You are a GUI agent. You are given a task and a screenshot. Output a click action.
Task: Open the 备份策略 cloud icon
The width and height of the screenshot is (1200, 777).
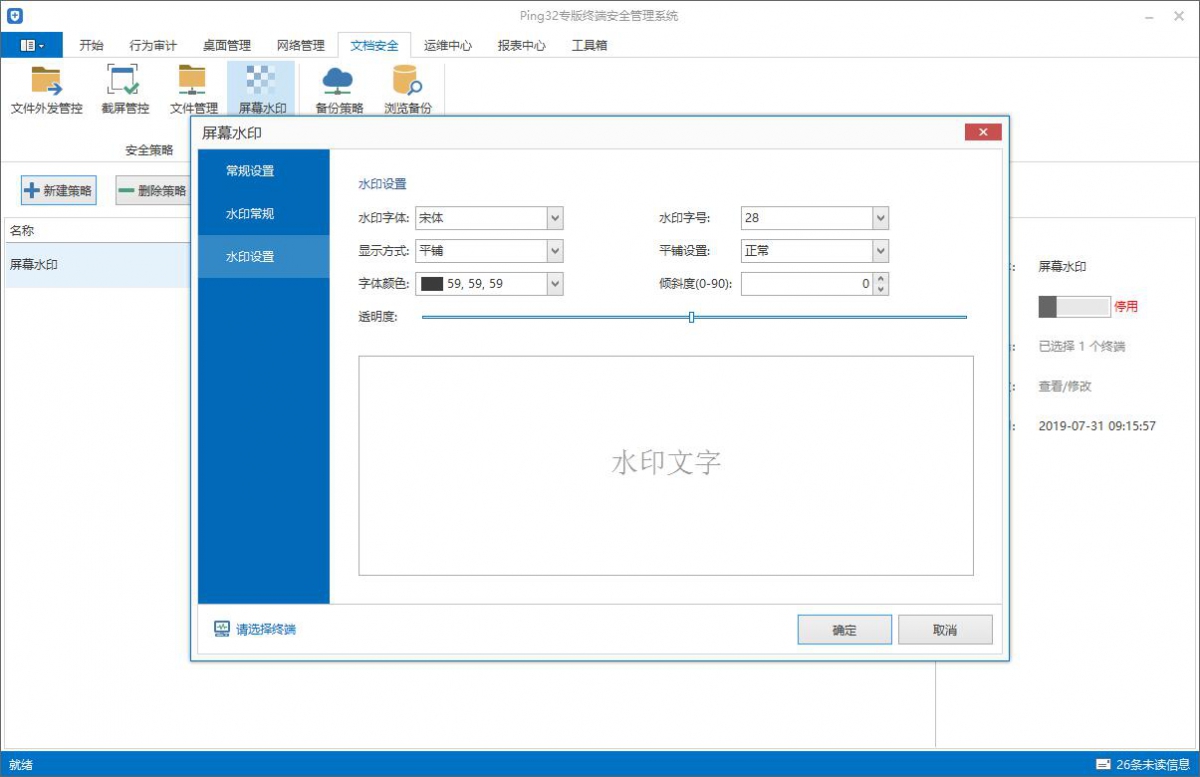(338, 82)
